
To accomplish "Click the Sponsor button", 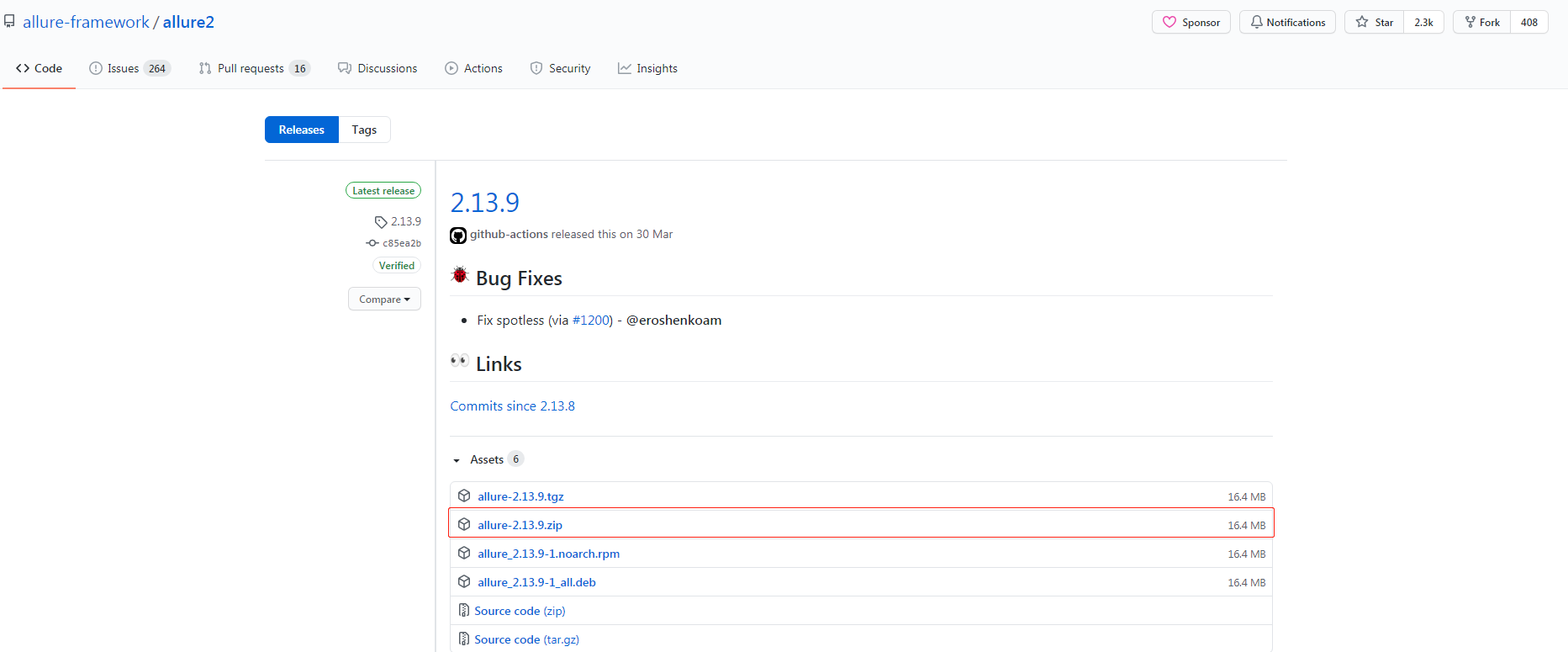I will [1191, 22].
